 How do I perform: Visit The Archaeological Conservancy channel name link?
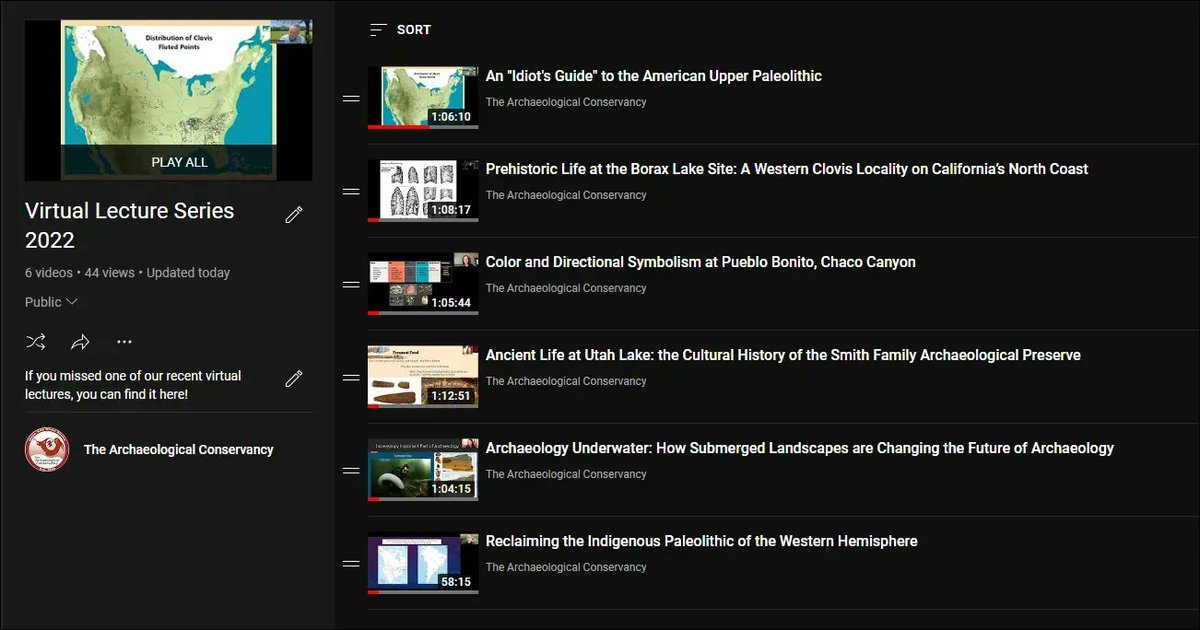[179, 449]
